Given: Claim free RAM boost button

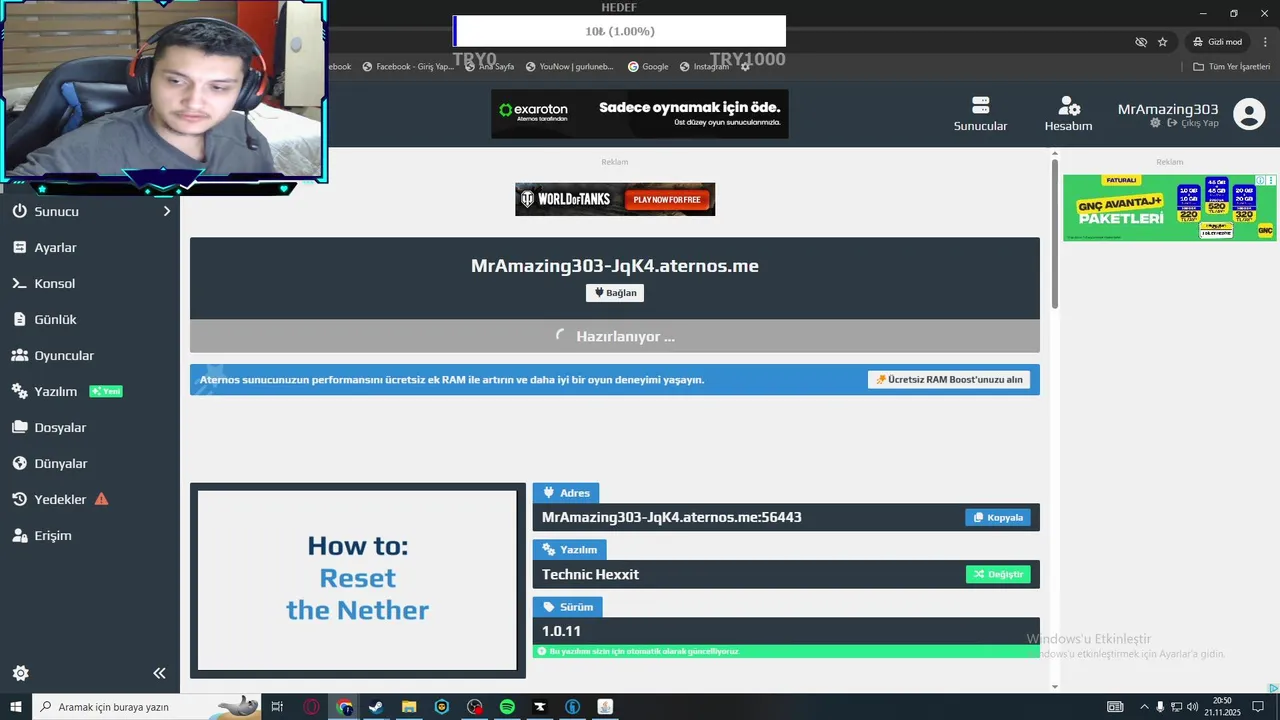Looking at the screenshot, I should click(949, 380).
